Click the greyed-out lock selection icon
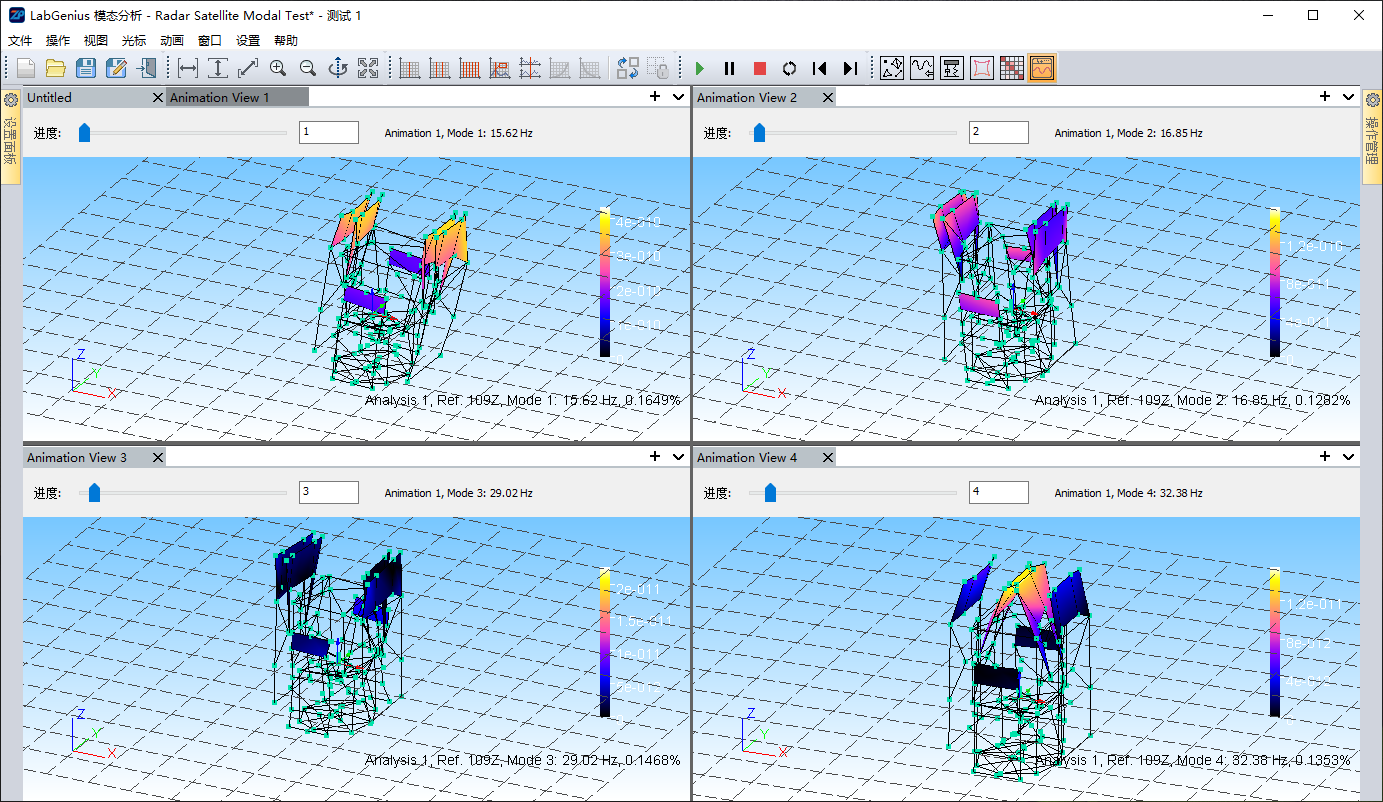This screenshot has height=802, width=1383. (x=658, y=68)
